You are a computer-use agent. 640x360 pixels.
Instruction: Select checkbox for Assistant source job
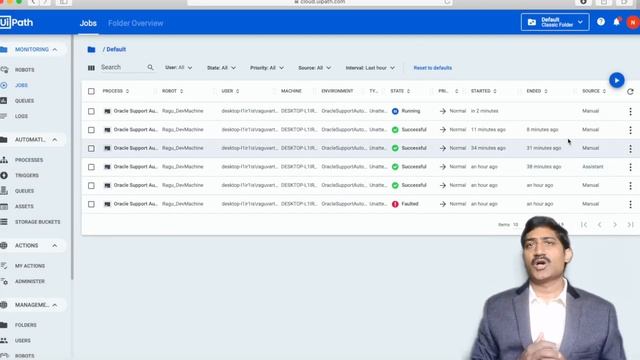tap(91, 167)
